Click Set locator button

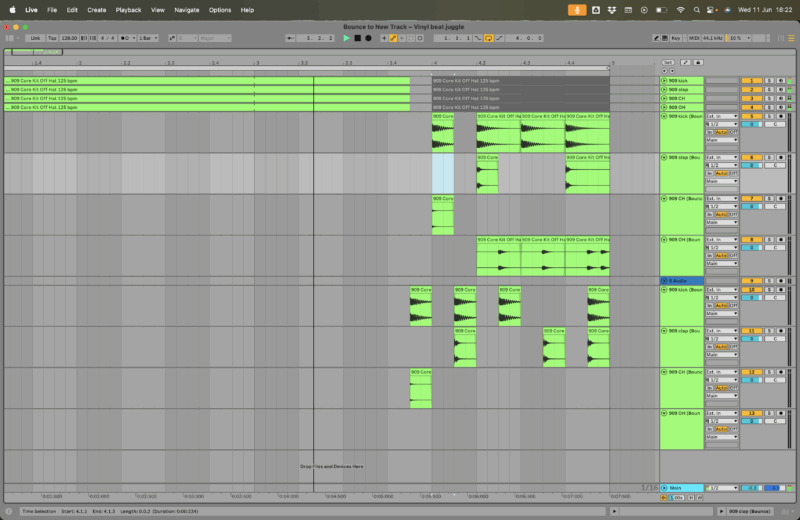pyautogui.click(x=668, y=61)
